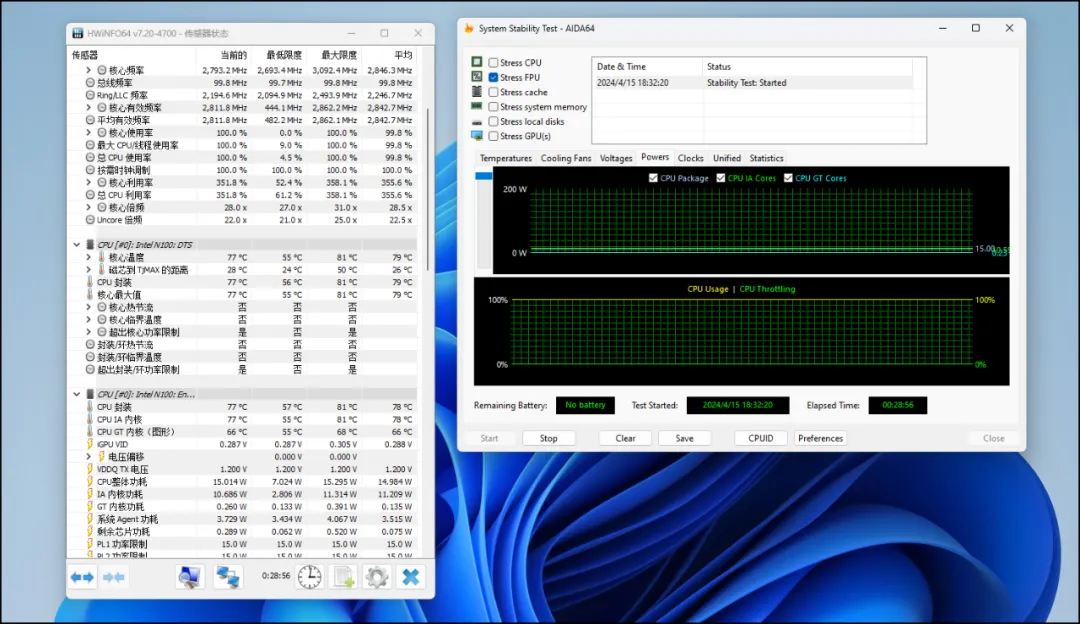Click the network computers remote icon in HWiNFO
This screenshot has width=1080, height=624.
coord(227,577)
